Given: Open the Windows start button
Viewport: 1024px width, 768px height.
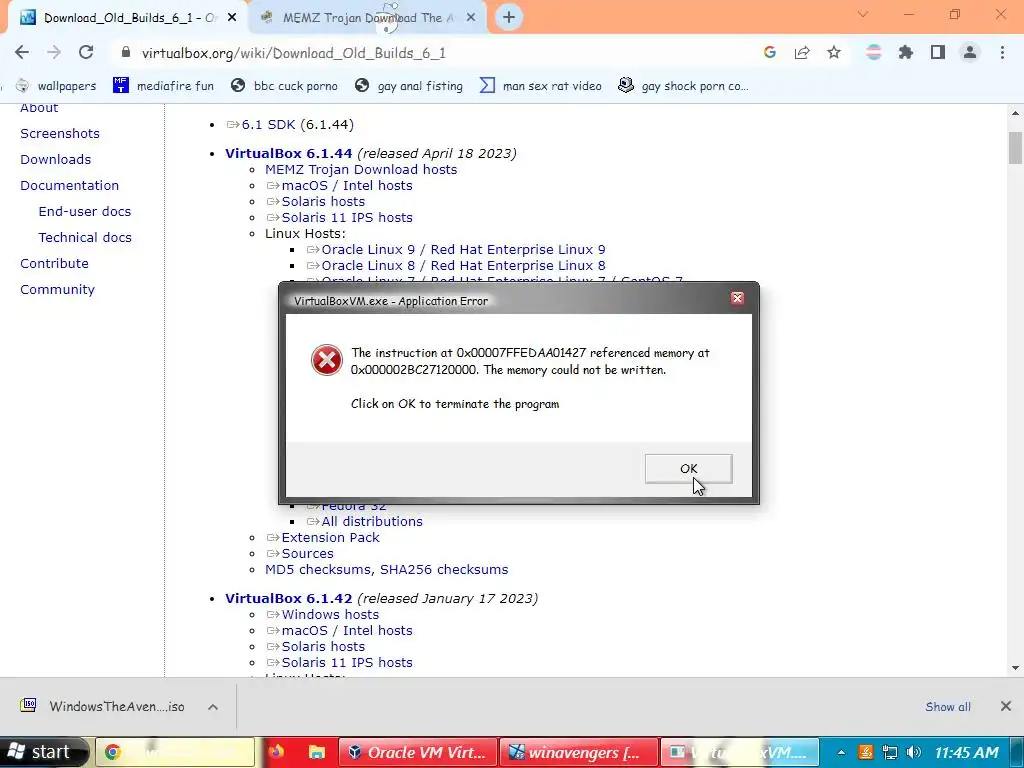Looking at the screenshot, I should tap(43, 752).
